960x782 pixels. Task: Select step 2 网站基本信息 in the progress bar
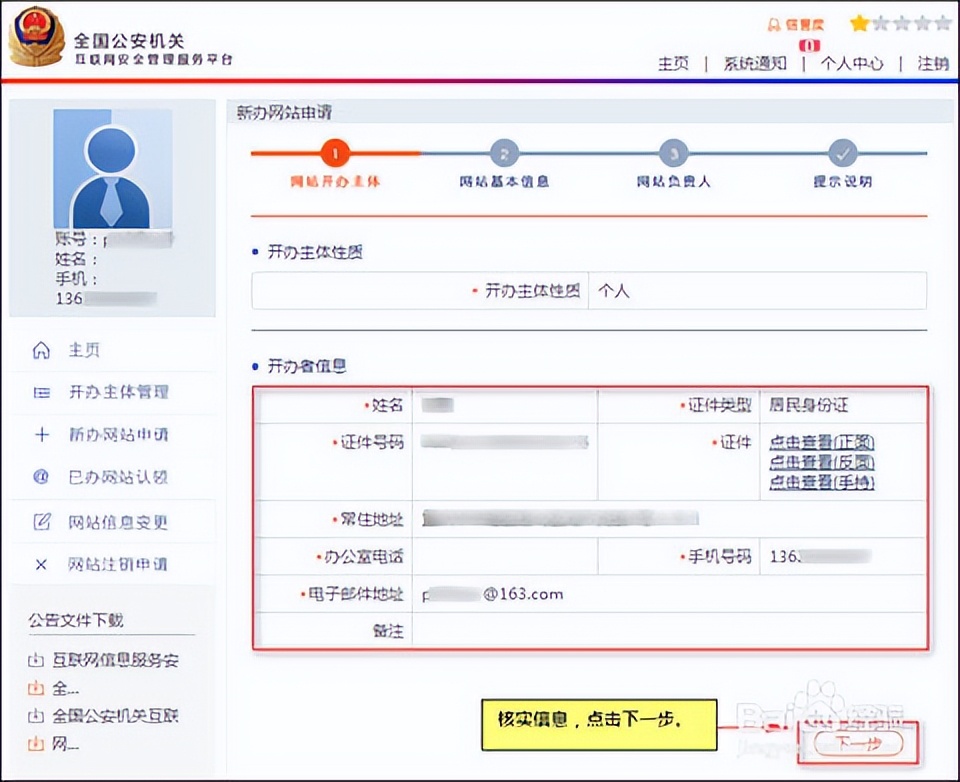pyautogui.click(x=504, y=154)
